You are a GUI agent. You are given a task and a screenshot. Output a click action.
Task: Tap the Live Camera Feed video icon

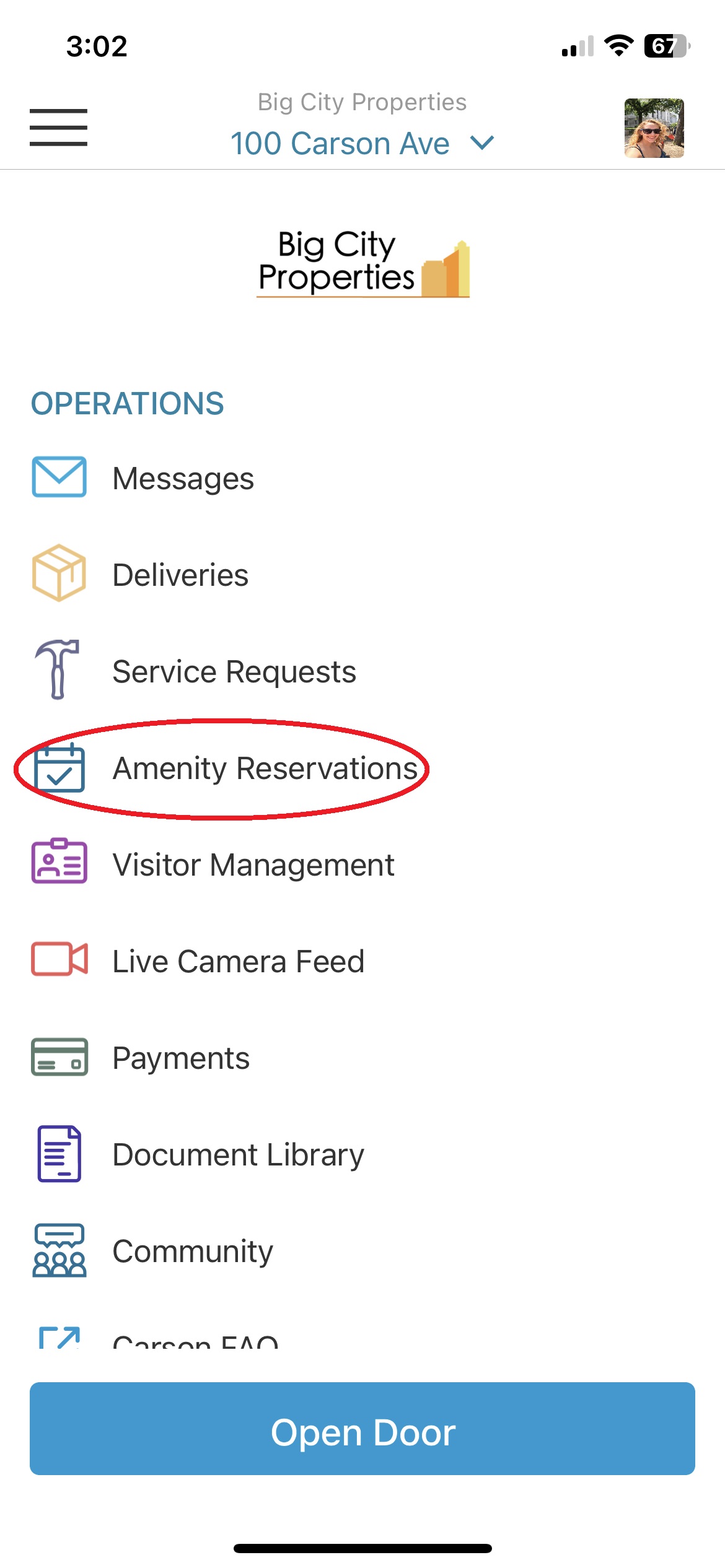59,959
